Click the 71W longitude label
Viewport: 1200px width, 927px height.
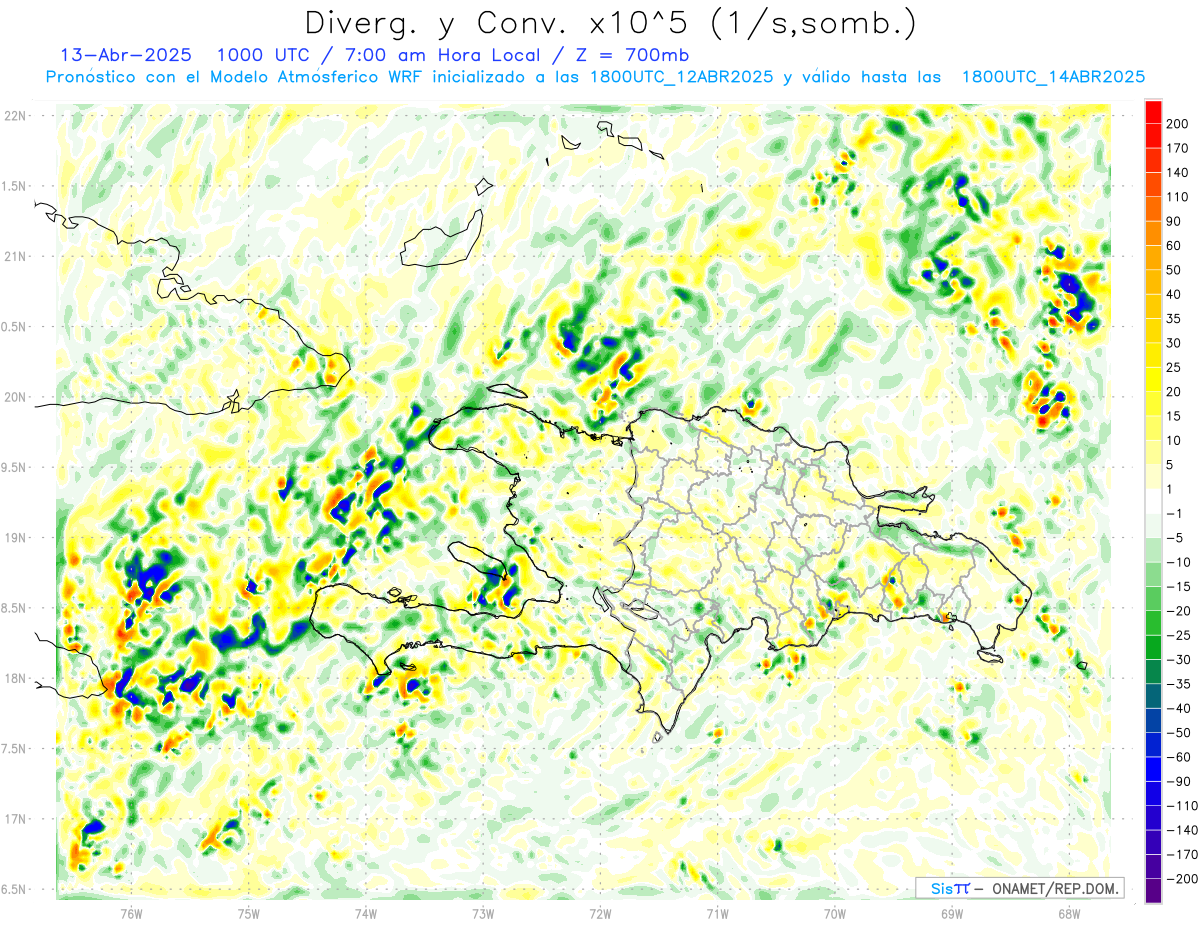point(717,913)
